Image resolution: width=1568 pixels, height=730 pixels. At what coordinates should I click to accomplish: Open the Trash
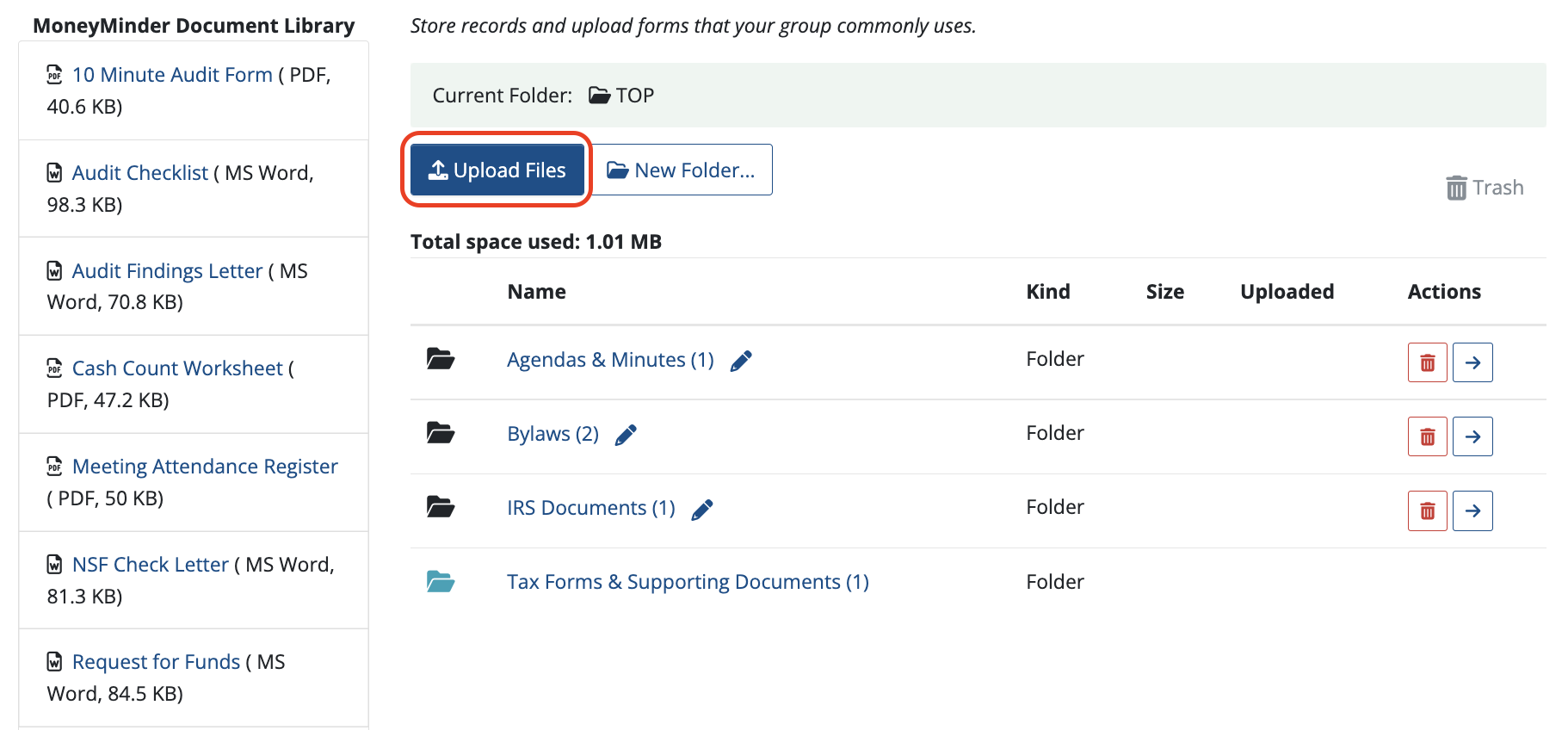(x=1485, y=188)
